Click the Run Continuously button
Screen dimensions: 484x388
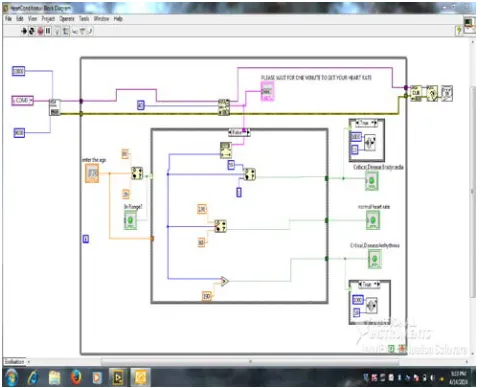click(x=32, y=31)
